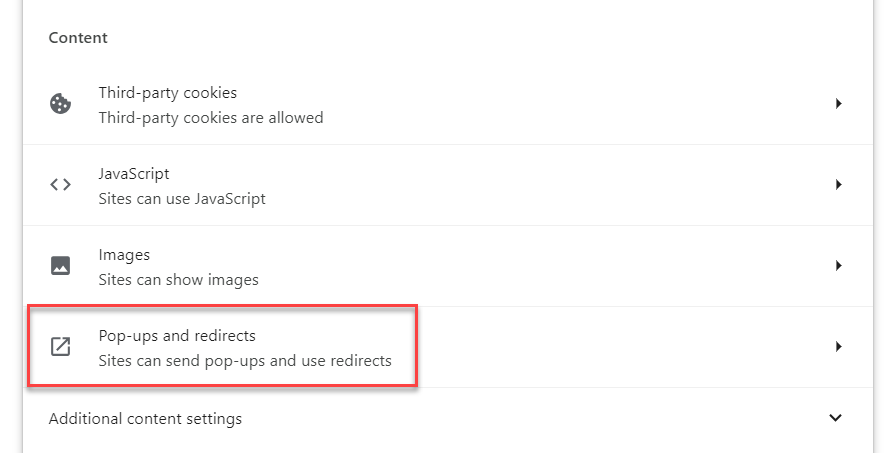This screenshot has height=453, width=888.
Task: Open Pop-ups and redirects via right arrow
Action: pos(838,347)
